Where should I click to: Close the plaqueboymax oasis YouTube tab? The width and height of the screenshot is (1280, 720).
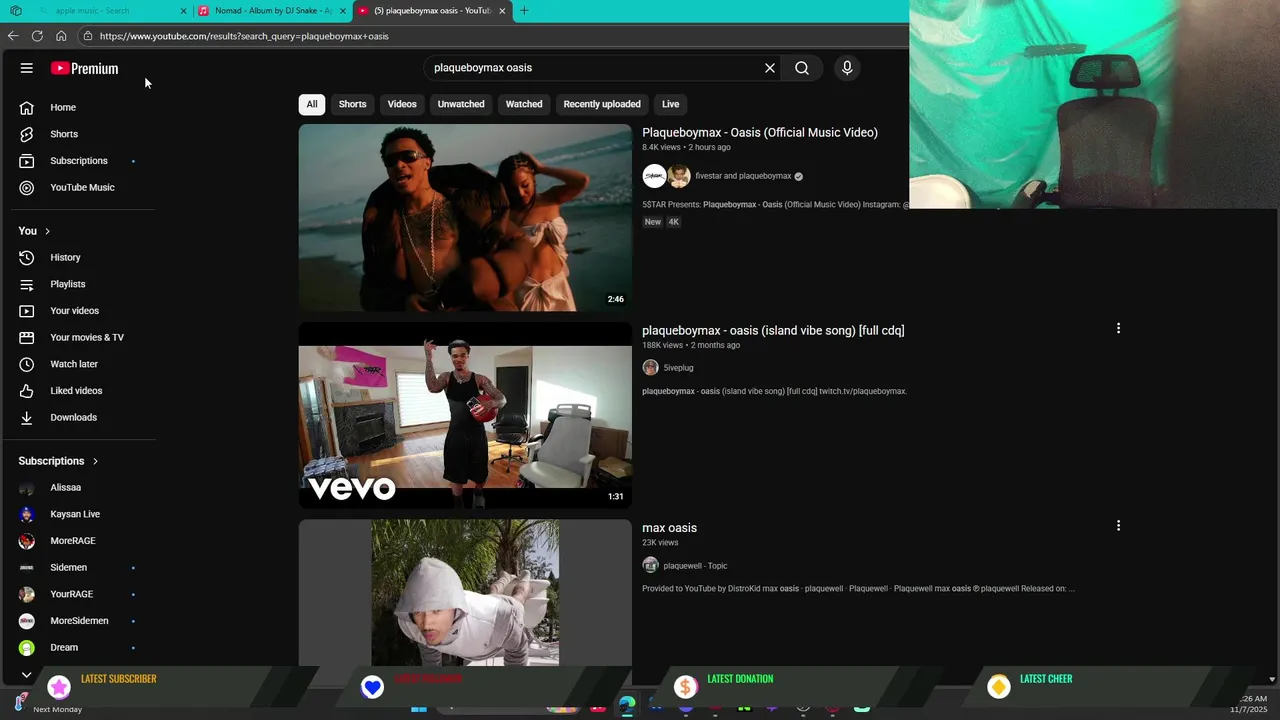[x=502, y=11]
